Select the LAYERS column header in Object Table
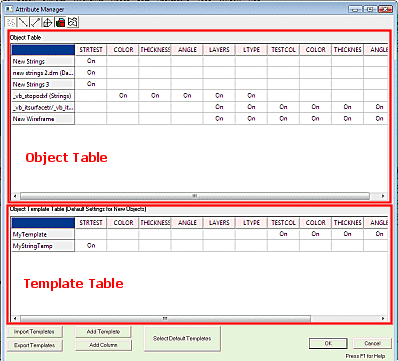This screenshot has height=361, width=398. coord(219,50)
